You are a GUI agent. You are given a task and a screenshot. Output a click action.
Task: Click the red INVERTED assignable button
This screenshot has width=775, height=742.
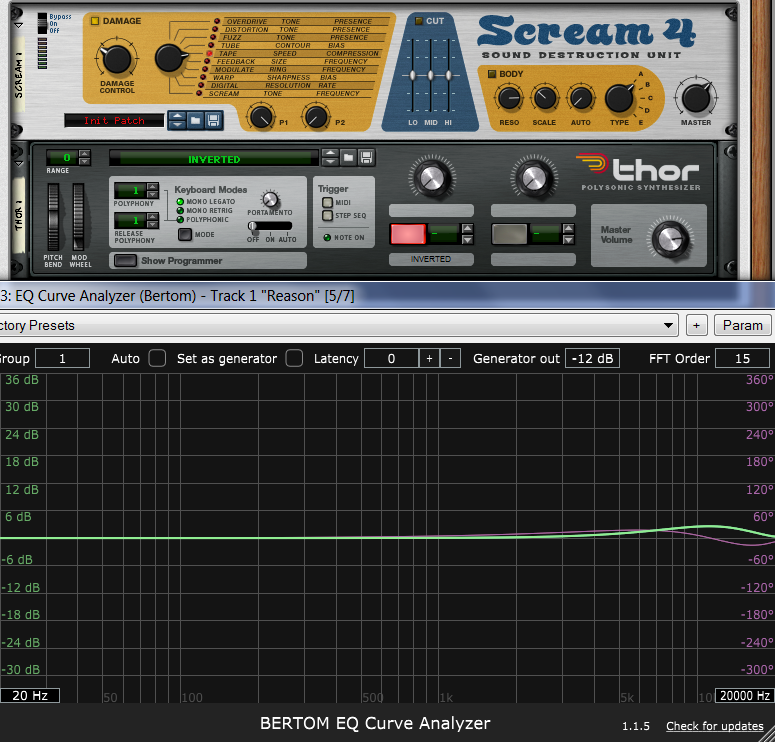tap(408, 234)
